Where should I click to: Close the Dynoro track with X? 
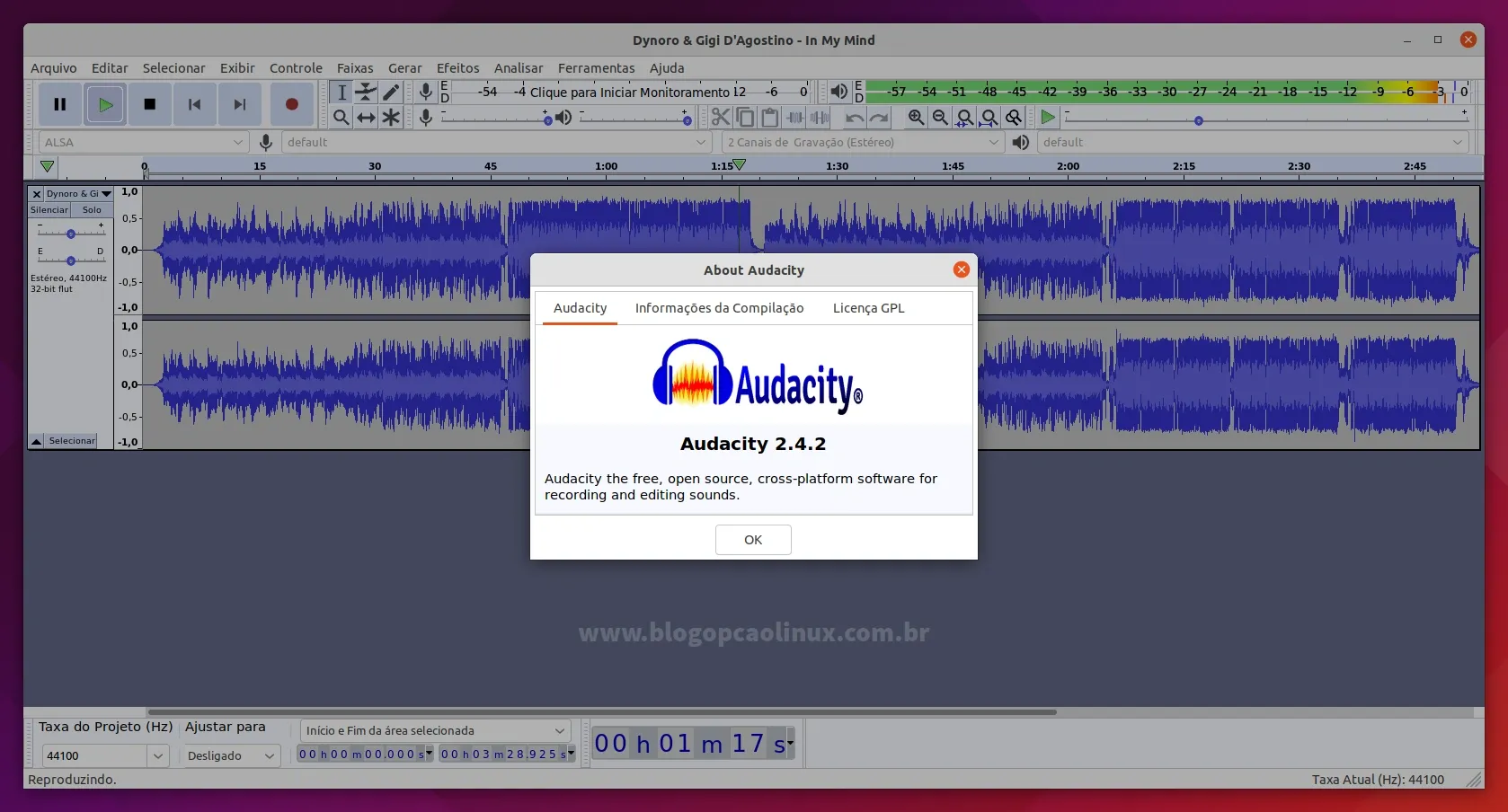point(37,193)
